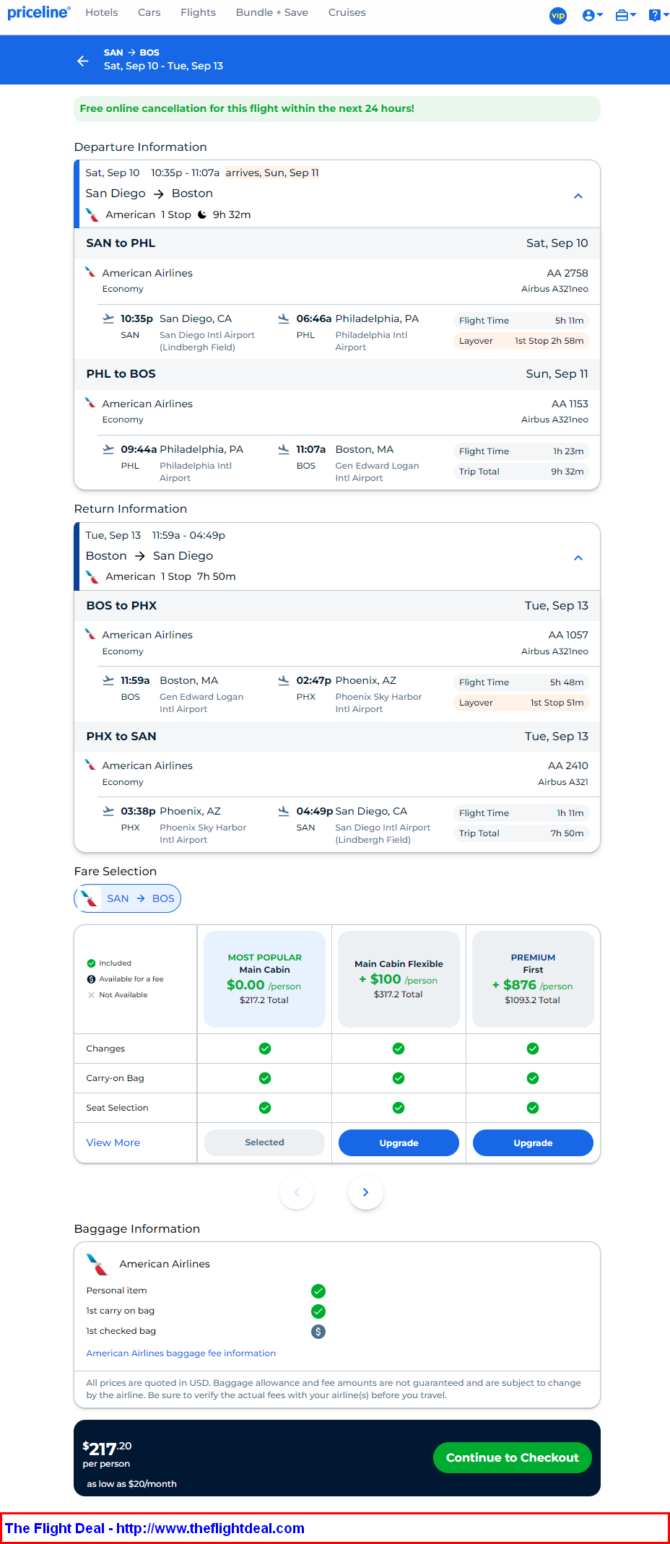This screenshot has width=670, height=1544.
Task: Upgrade to Main Cabin Flexible
Action: point(399,1143)
